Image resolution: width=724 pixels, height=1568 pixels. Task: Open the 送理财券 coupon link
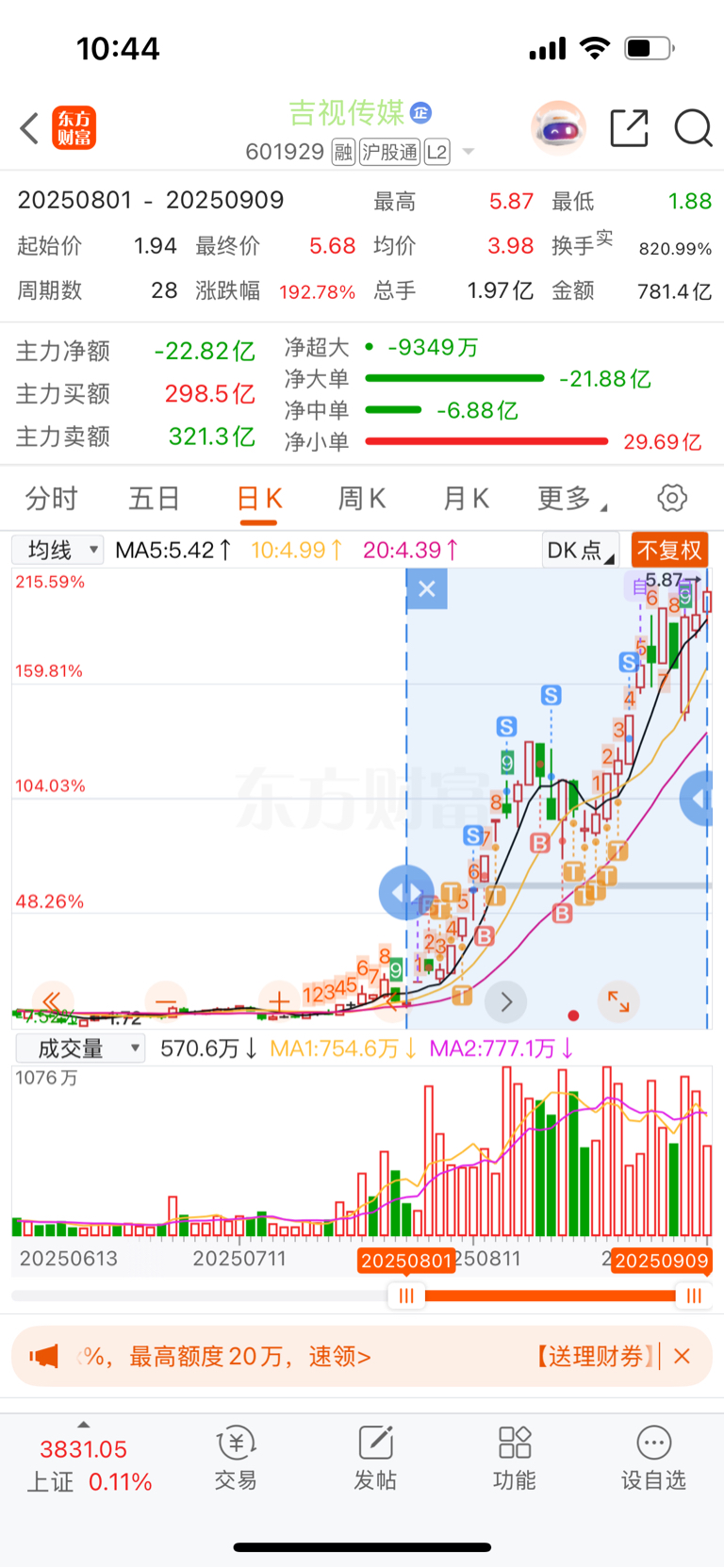594,1356
